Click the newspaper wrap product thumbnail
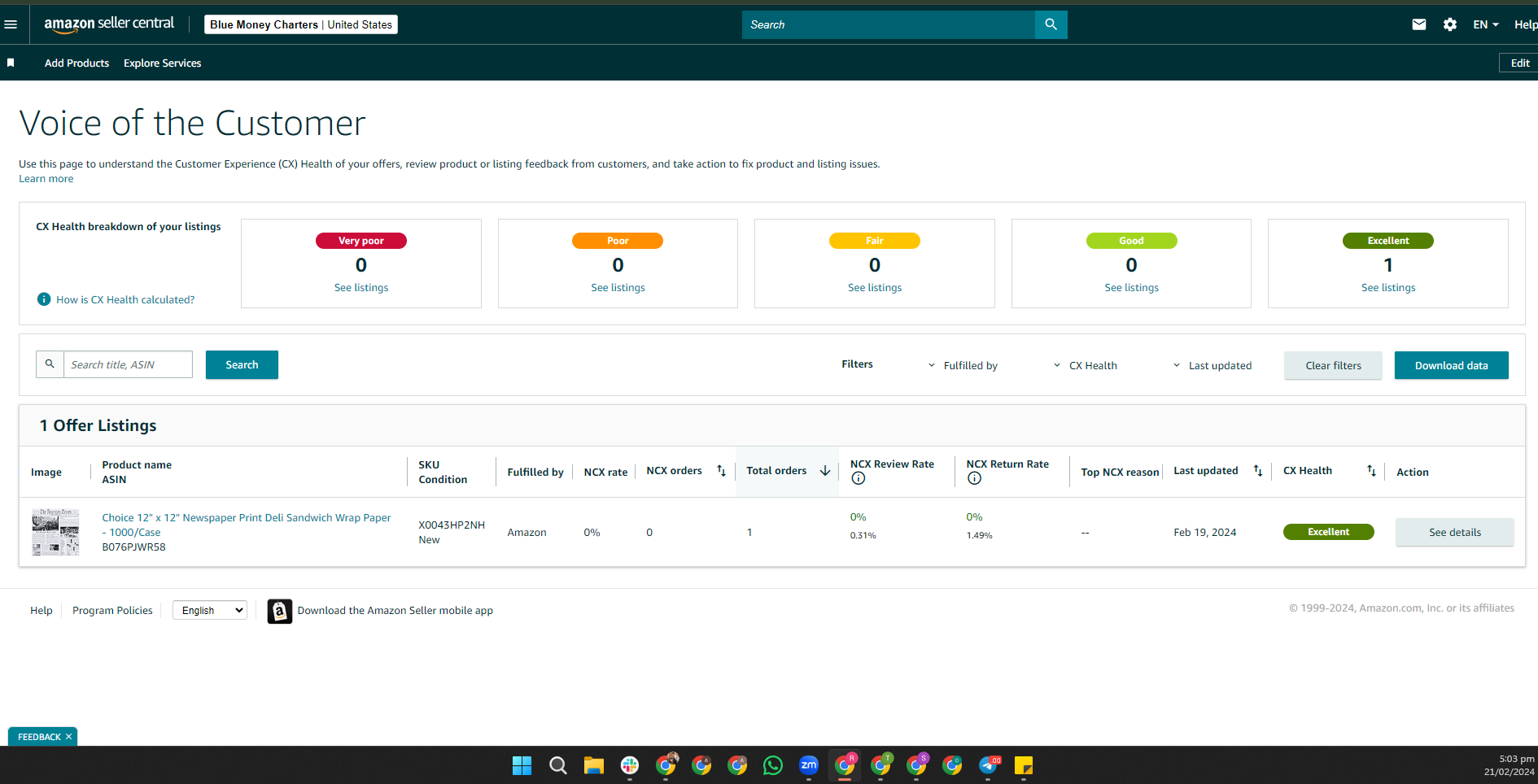Viewport: 1538px width, 784px height. tap(56, 532)
